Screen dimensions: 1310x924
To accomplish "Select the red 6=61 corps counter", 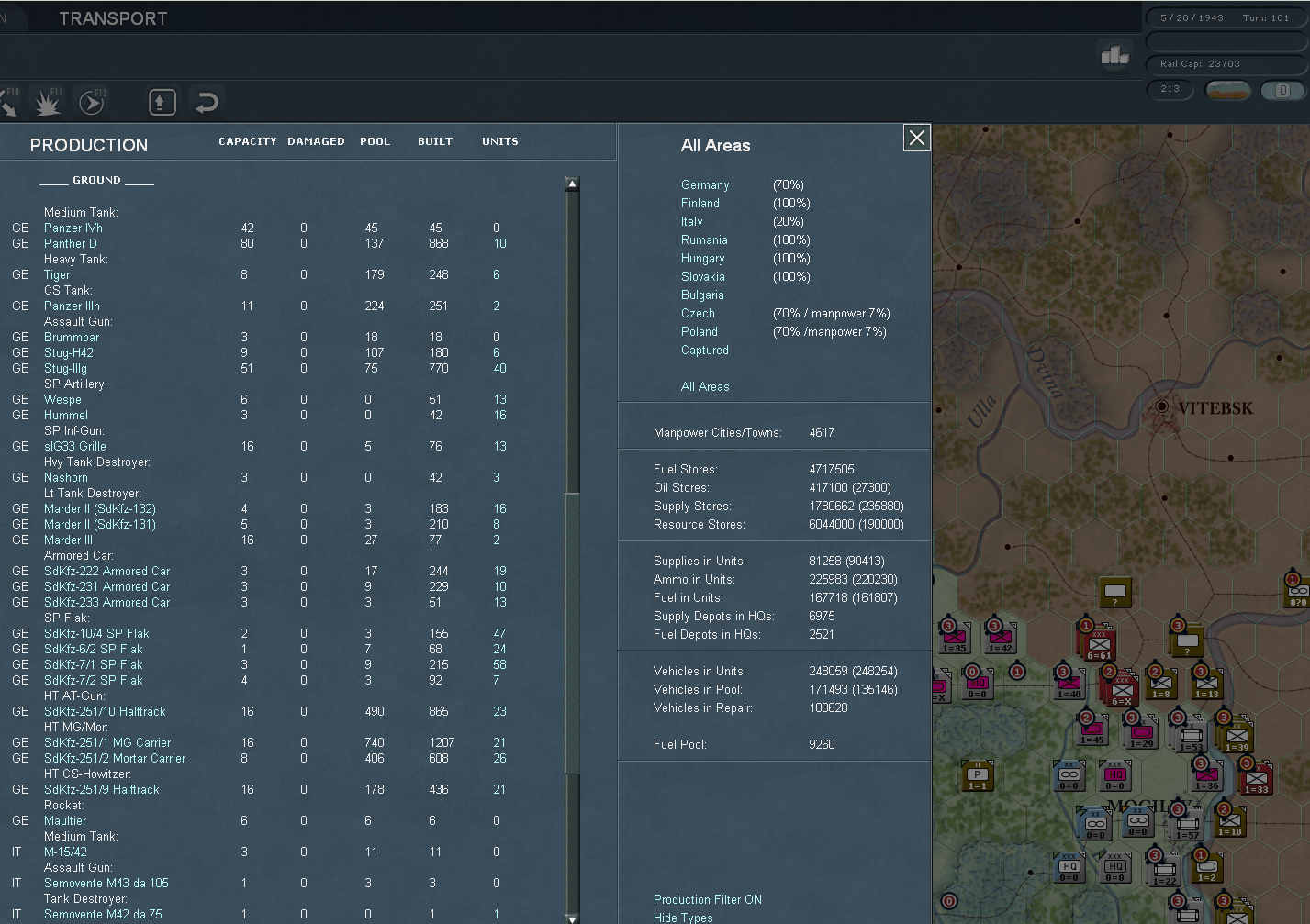I will 1098,641.
